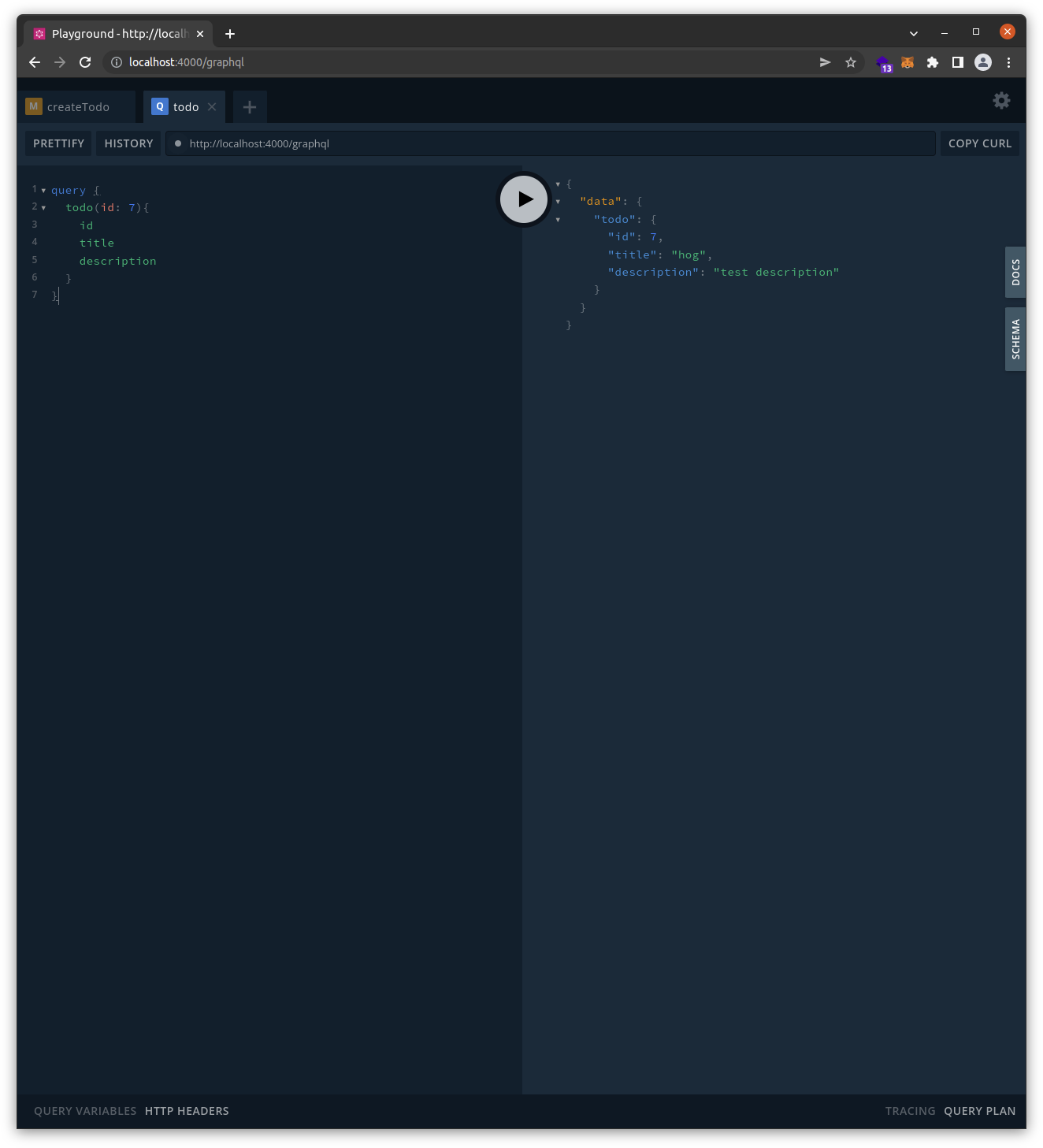
Task: Close the todo query tab
Action: (x=212, y=107)
